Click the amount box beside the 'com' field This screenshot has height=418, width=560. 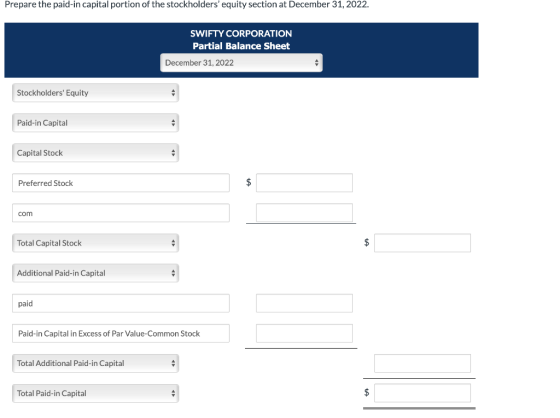[304, 213]
